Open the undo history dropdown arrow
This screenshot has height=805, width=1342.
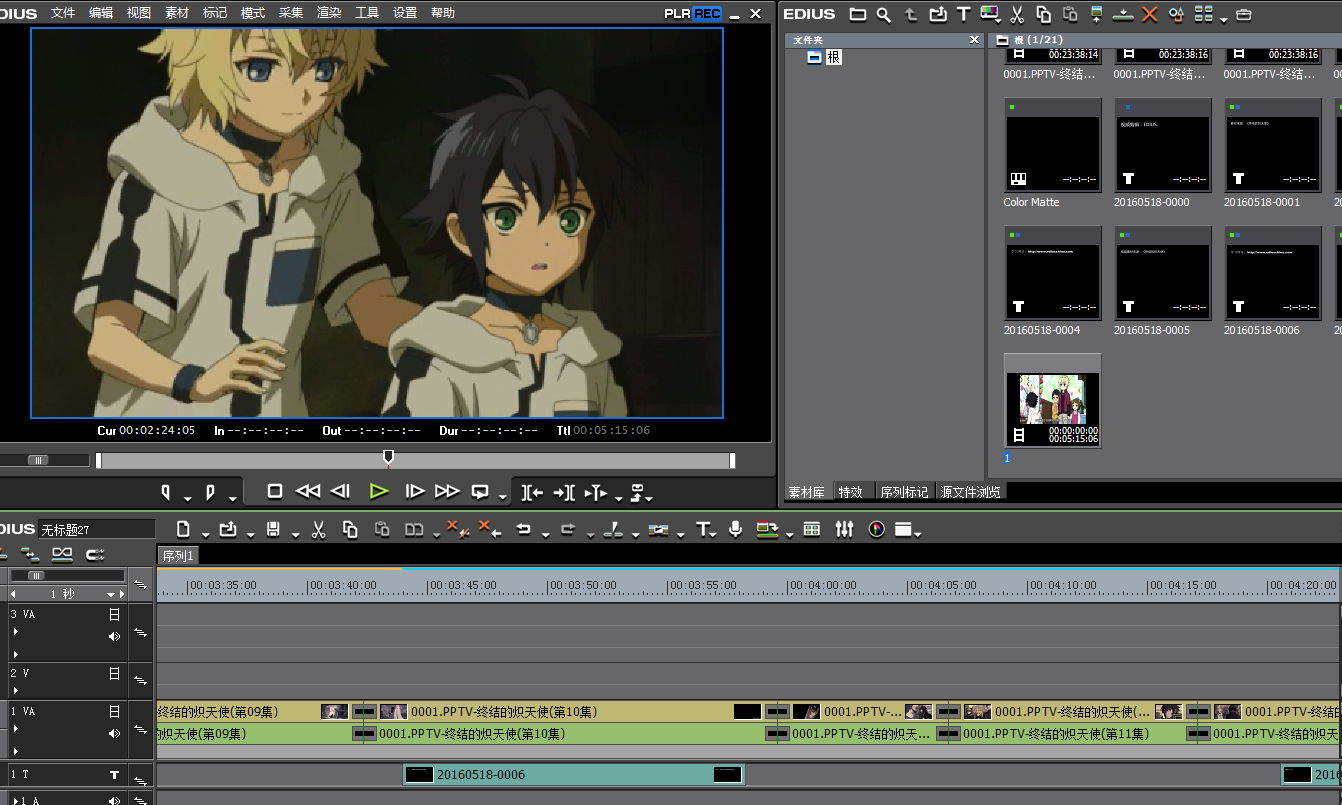pos(545,535)
